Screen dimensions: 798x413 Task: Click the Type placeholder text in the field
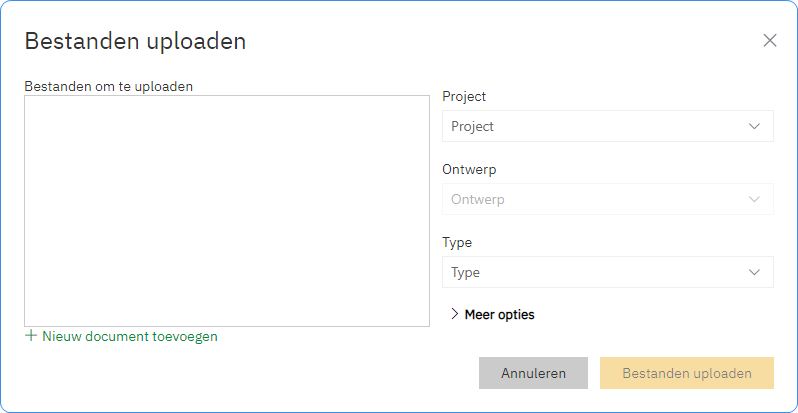466,272
